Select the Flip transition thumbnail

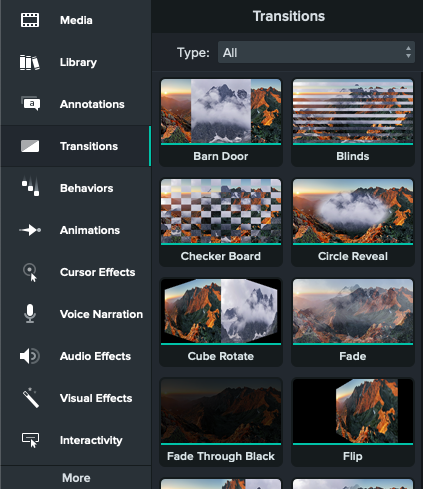(x=353, y=411)
